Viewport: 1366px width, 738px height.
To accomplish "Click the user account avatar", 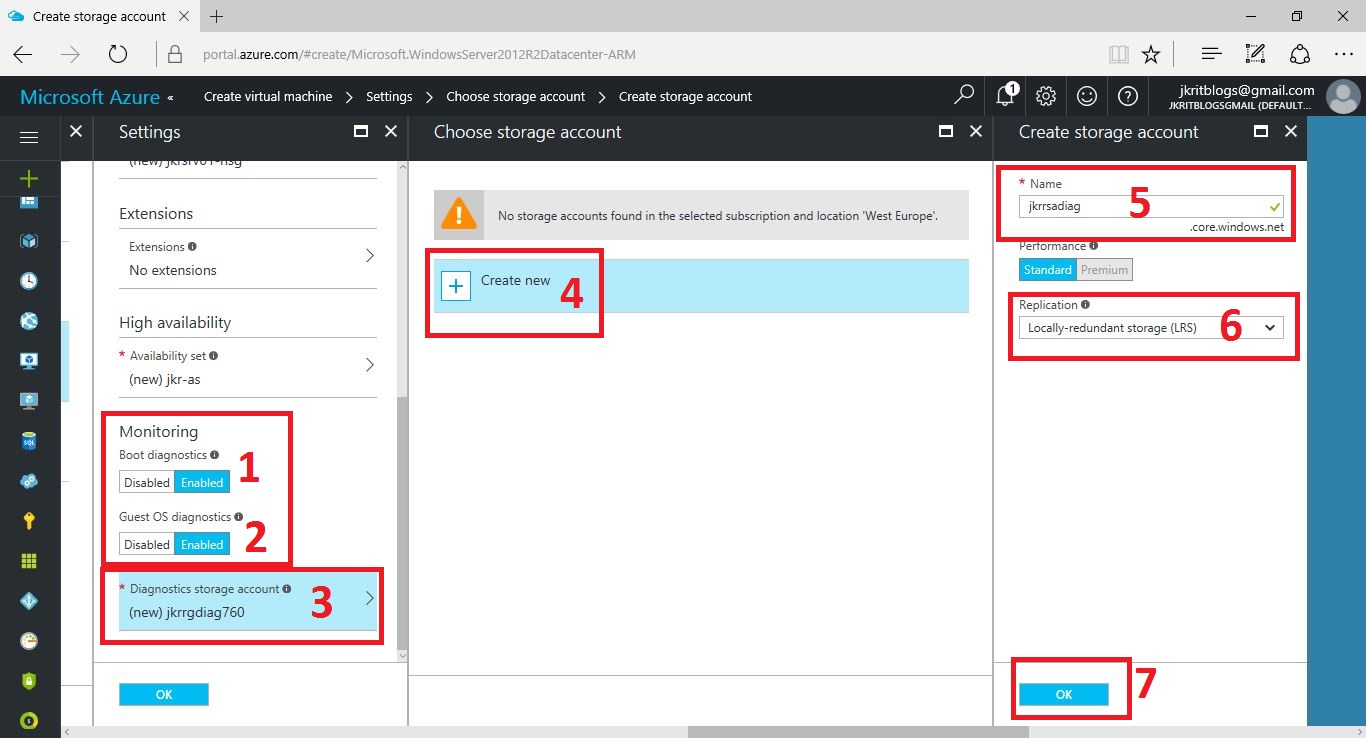I will click(1342, 97).
